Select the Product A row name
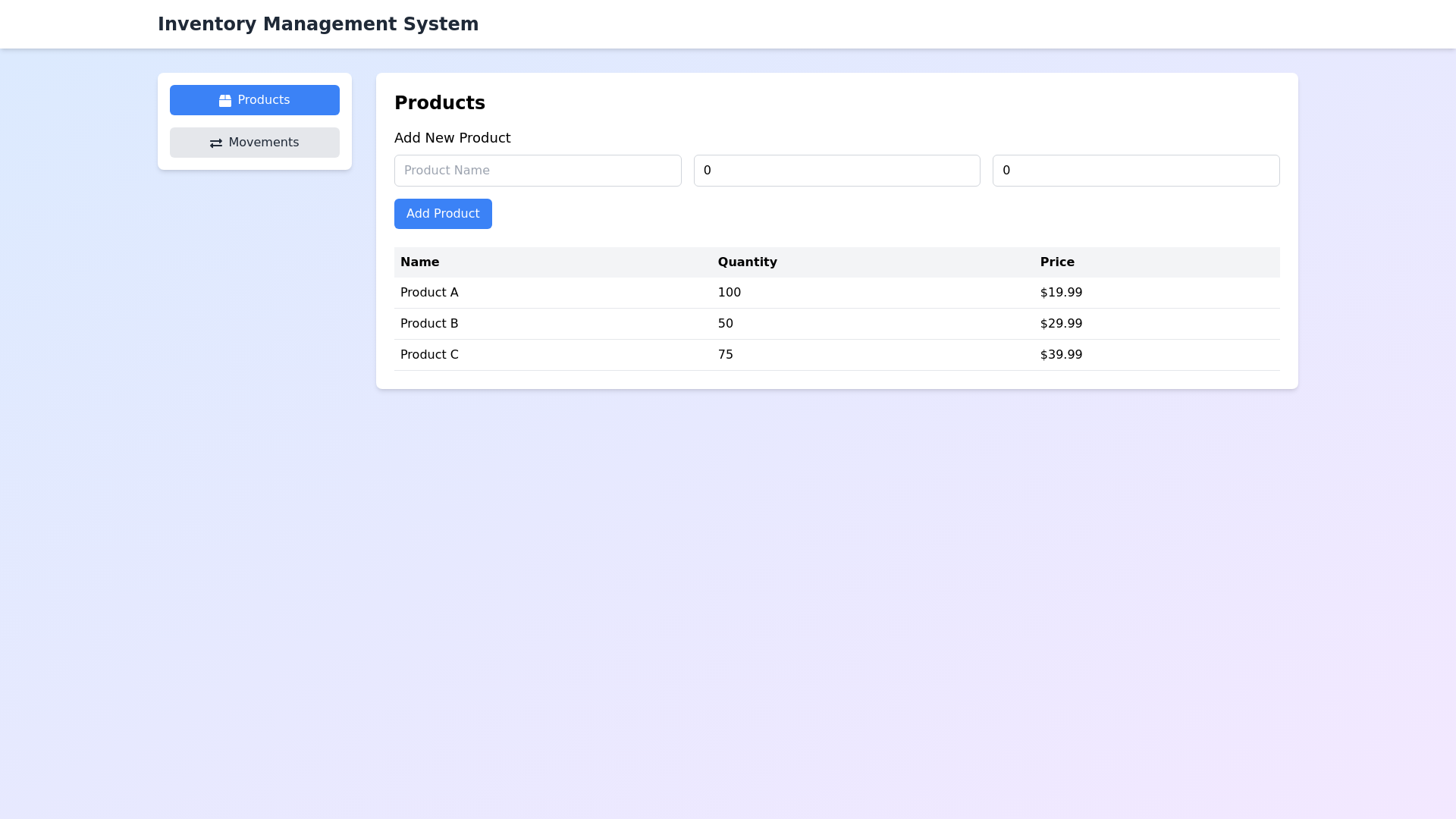1456x819 pixels. [x=429, y=293]
